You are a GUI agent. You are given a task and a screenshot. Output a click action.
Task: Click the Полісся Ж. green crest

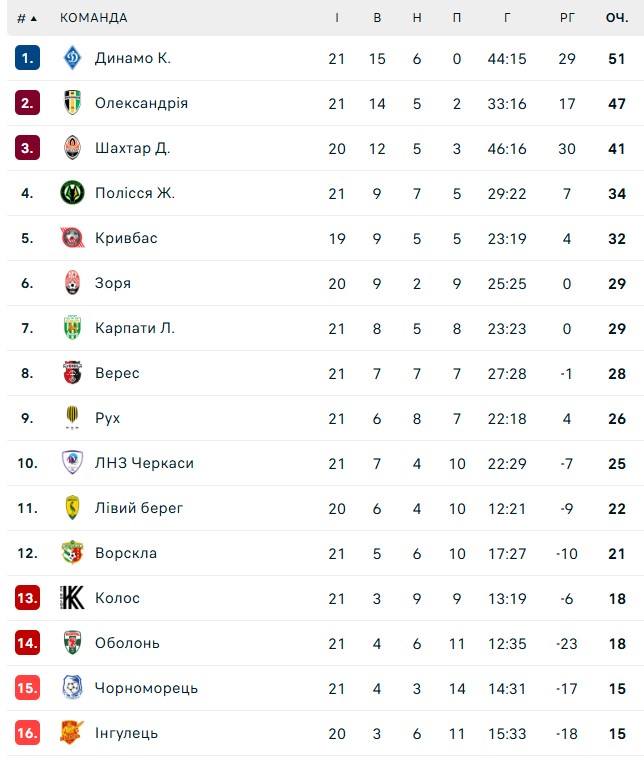[72, 193]
